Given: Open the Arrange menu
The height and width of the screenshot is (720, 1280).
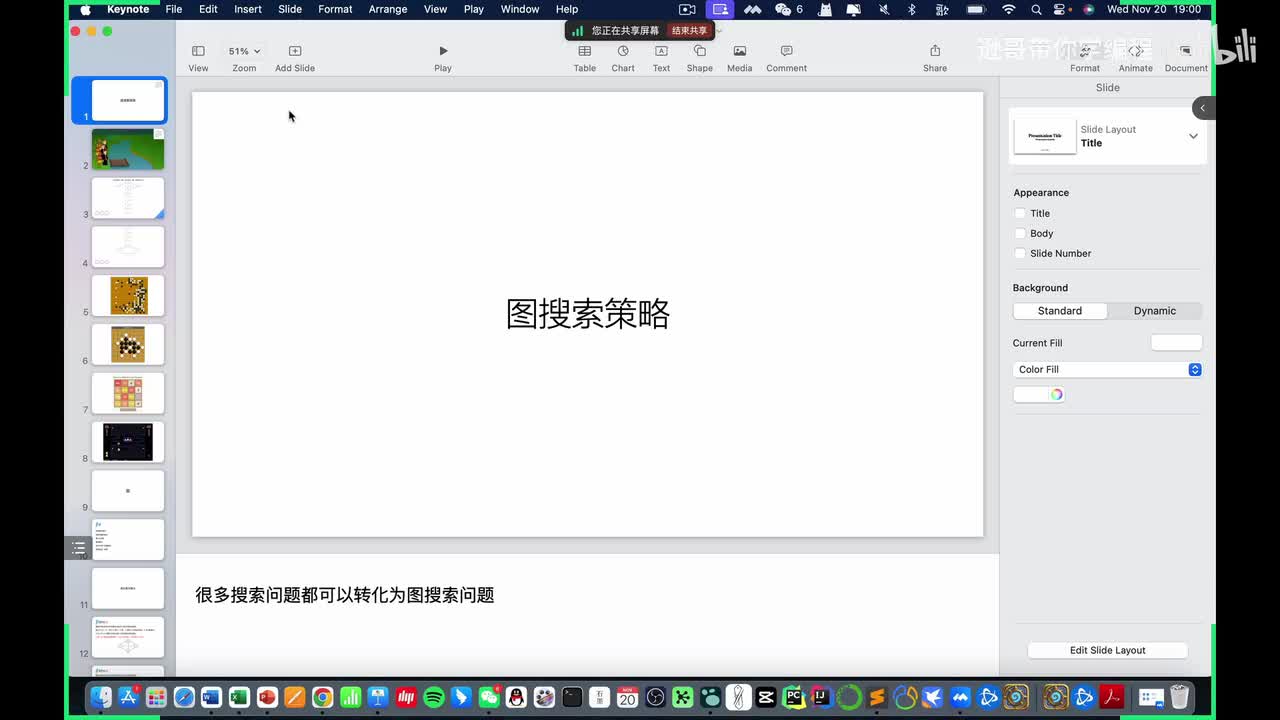Looking at the screenshot, I should point(388,9).
